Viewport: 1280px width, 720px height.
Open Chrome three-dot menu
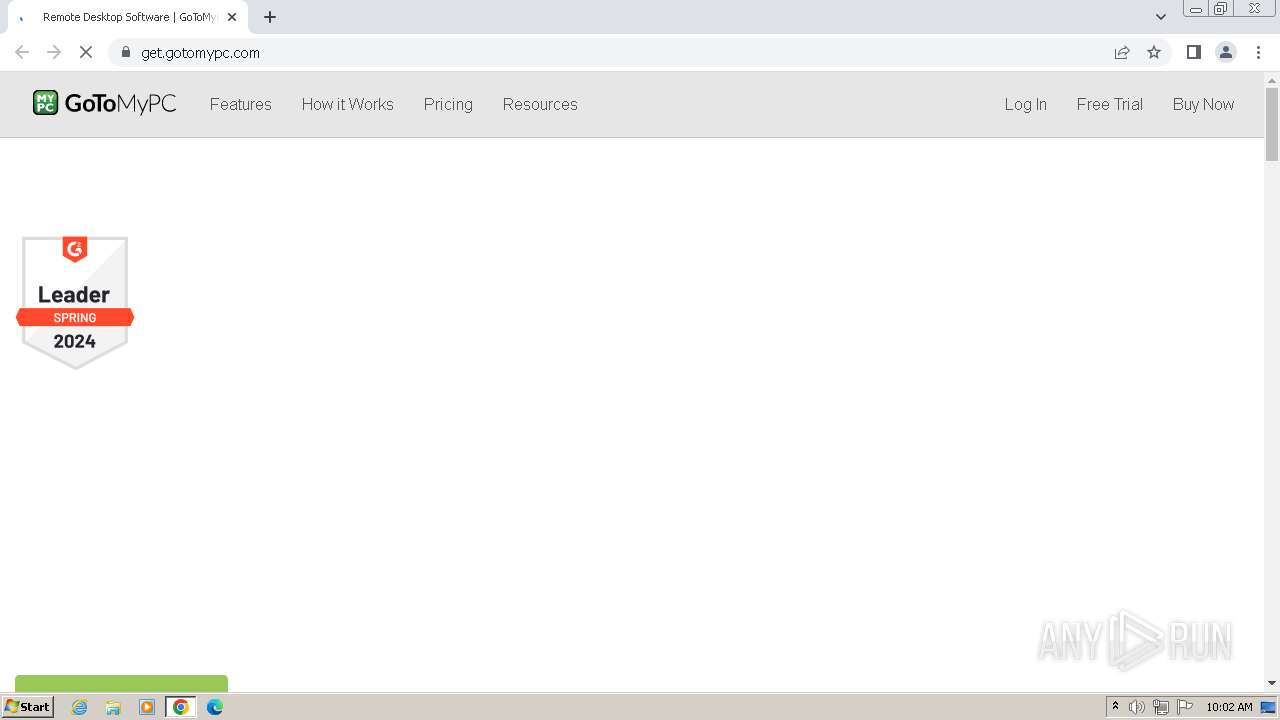(1258, 52)
